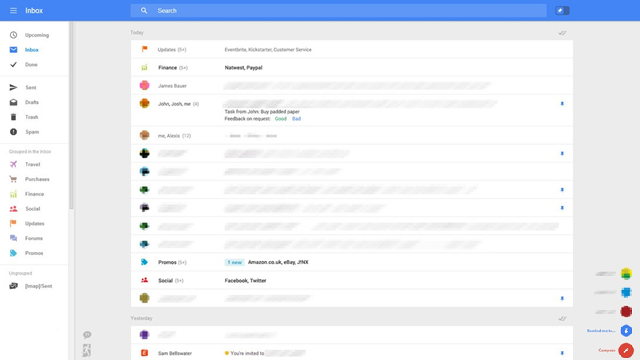Open the Travel bundle in sidebar

pyautogui.click(x=34, y=164)
